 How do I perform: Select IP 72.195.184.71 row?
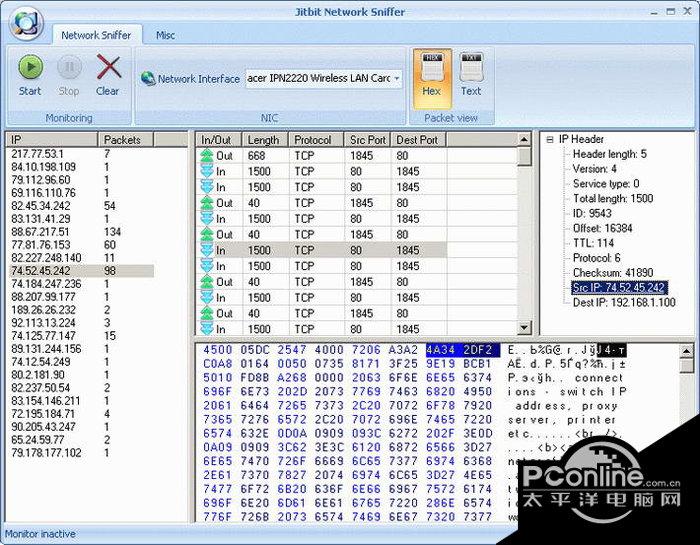(x=82, y=414)
